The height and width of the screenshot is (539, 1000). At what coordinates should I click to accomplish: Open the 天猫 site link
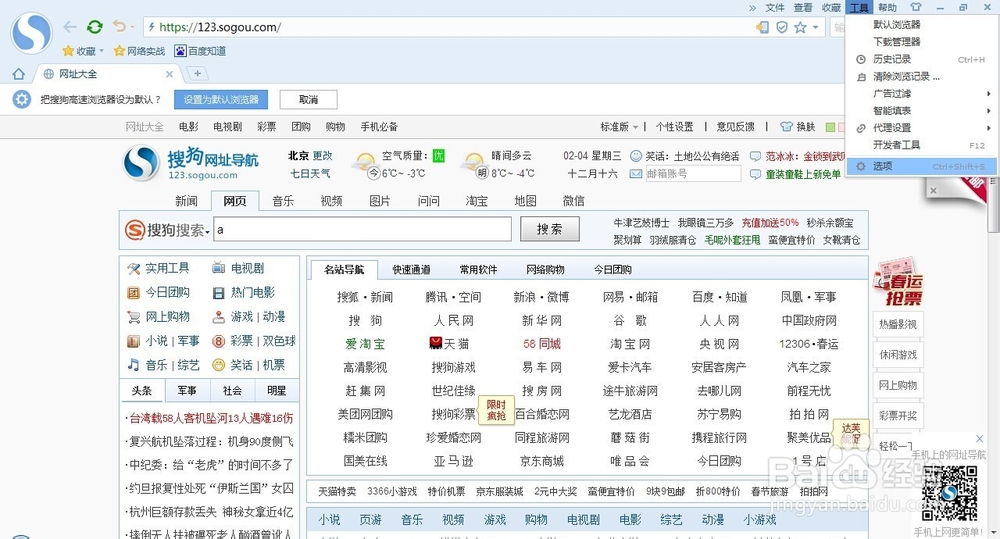[x=450, y=344]
